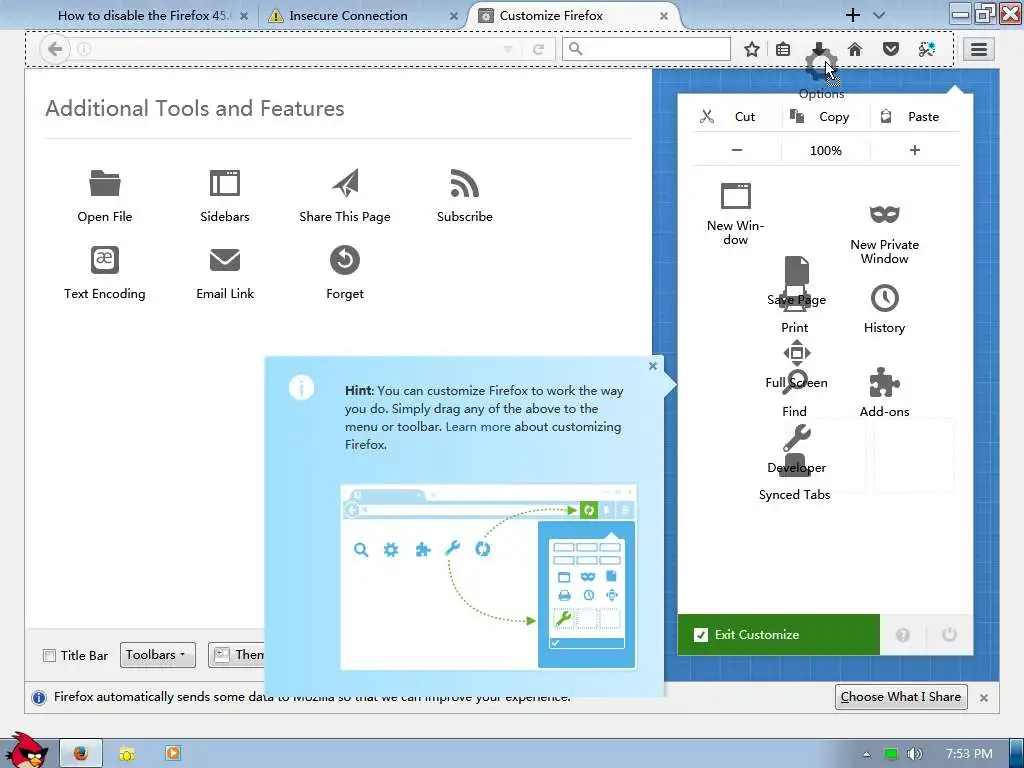The height and width of the screenshot is (768, 1024).
Task: Click the back arrow navigation button
Action: coord(55,49)
